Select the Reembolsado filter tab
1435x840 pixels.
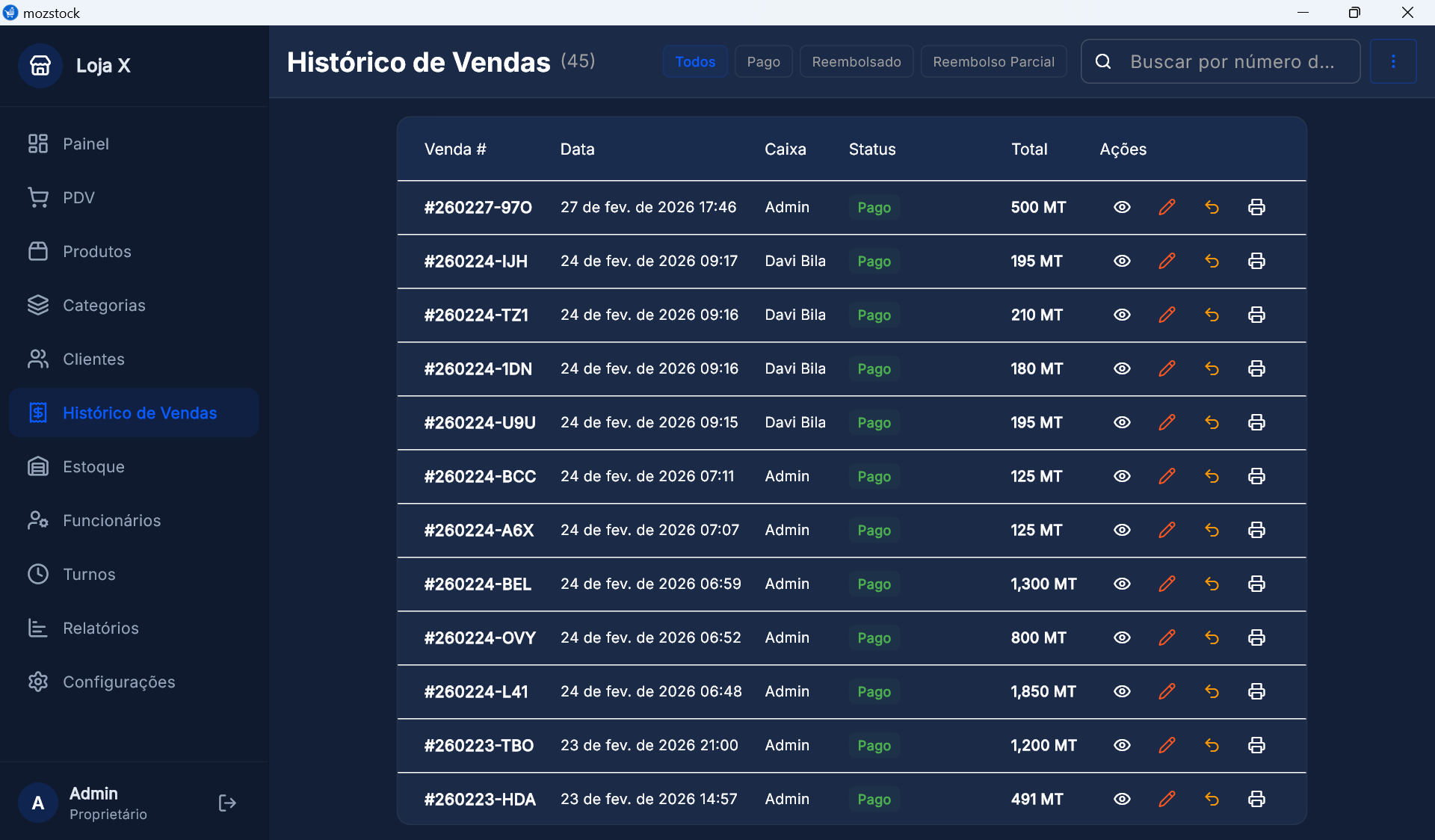tap(856, 61)
